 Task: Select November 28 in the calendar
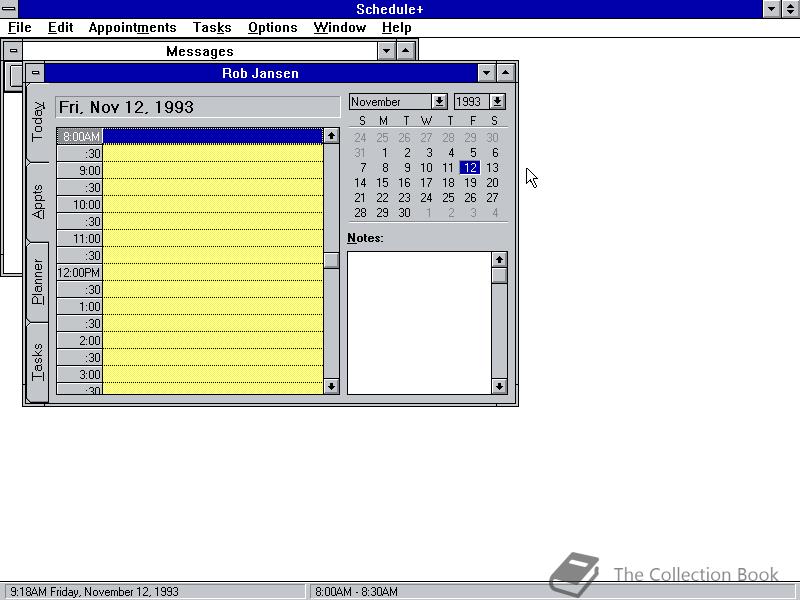point(360,213)
